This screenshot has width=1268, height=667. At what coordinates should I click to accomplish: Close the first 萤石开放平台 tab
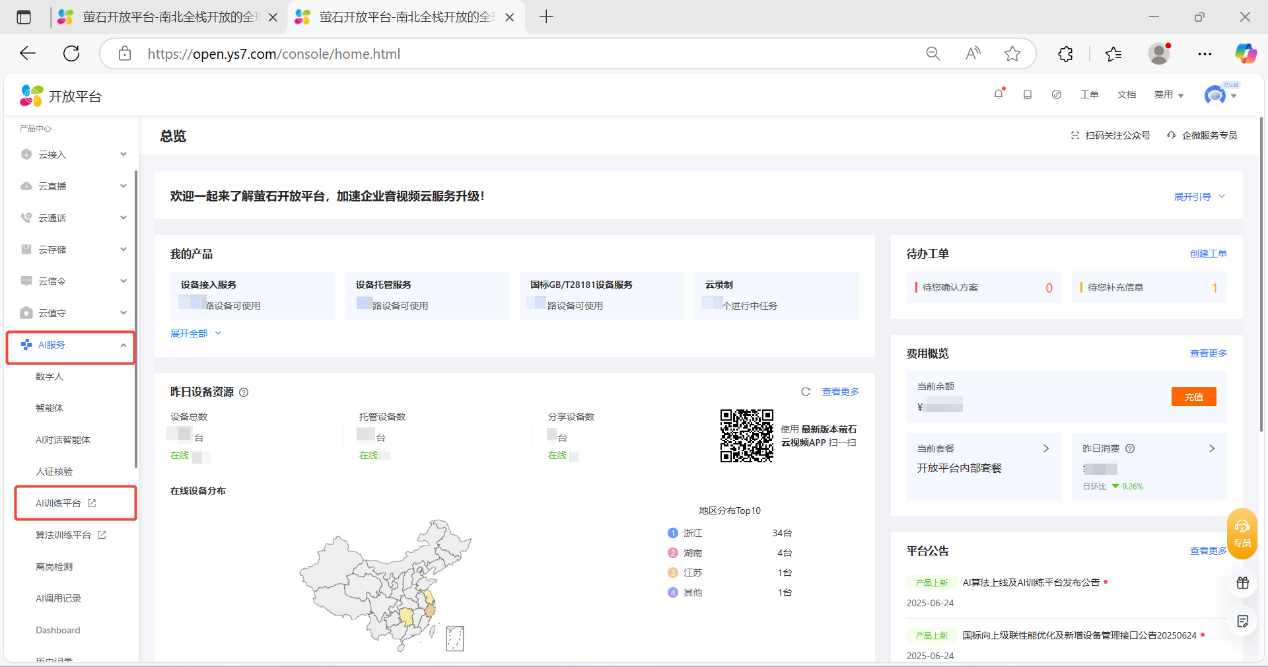[271, 17]
